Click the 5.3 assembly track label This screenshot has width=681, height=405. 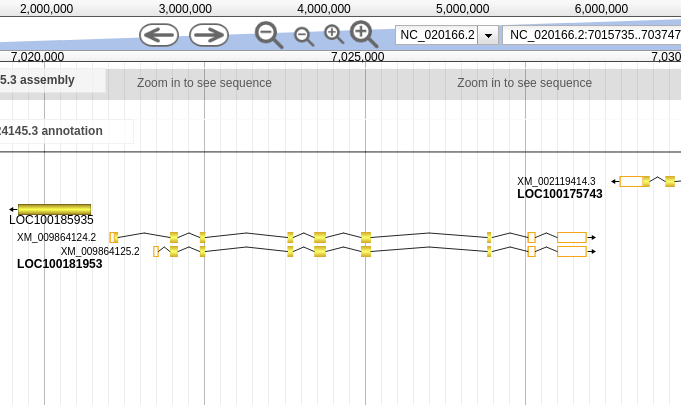coord(37,80)
